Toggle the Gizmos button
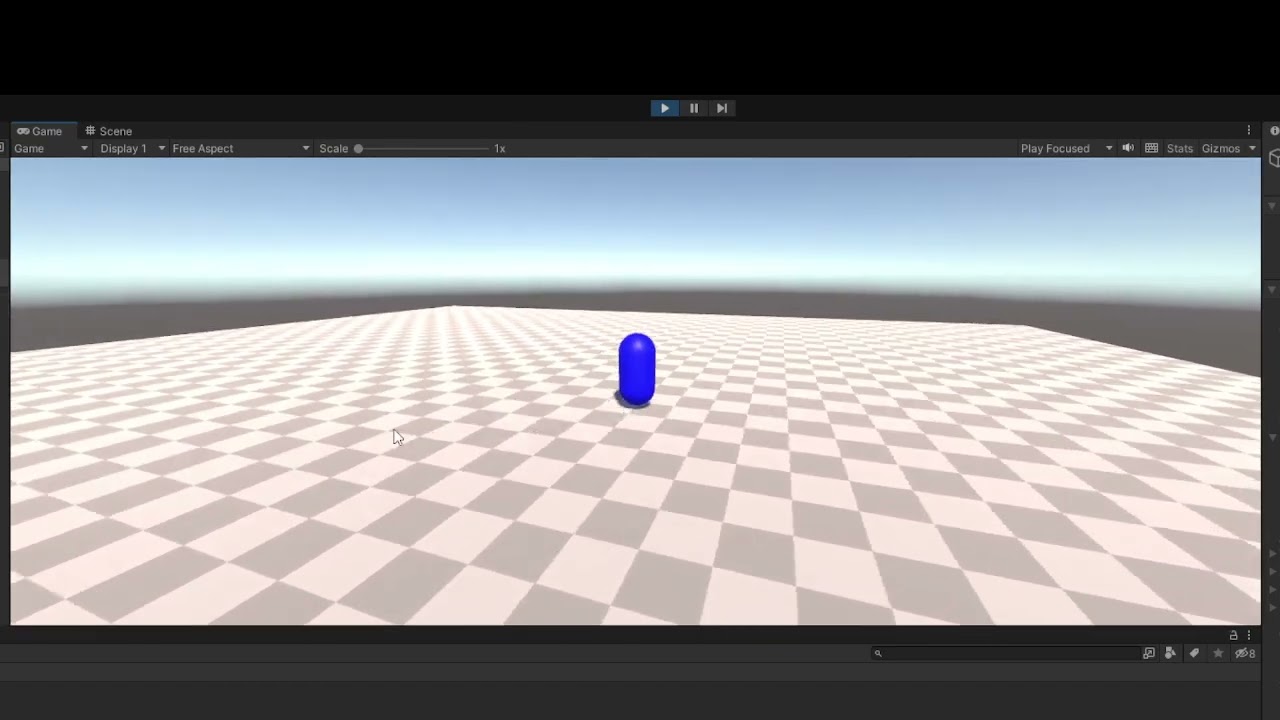 [x=1221, y=148]
